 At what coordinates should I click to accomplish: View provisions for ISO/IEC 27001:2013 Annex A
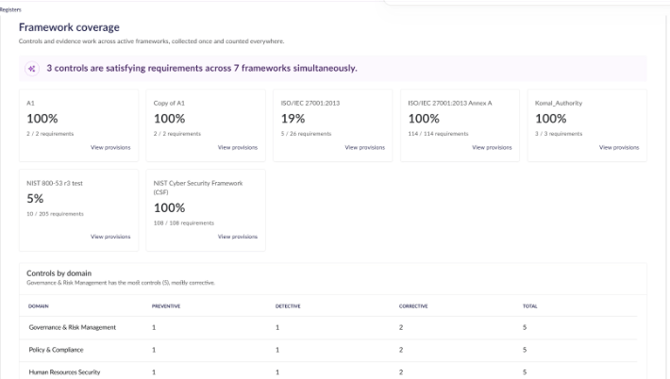pyautogui.click(x=492, y=147)
